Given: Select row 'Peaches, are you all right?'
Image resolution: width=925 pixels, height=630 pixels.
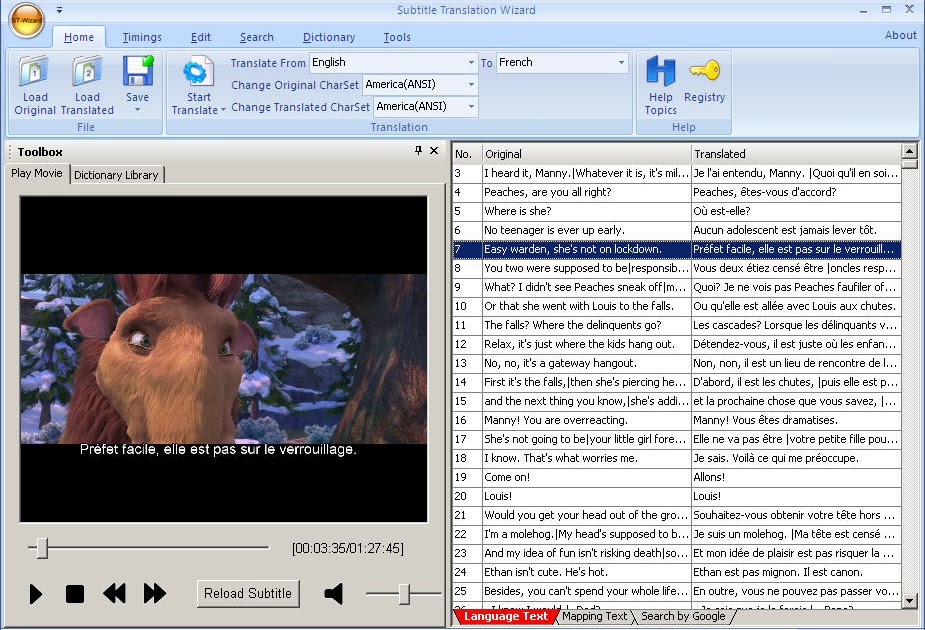Looking at the screenshot, I should (x=677, y=192).
